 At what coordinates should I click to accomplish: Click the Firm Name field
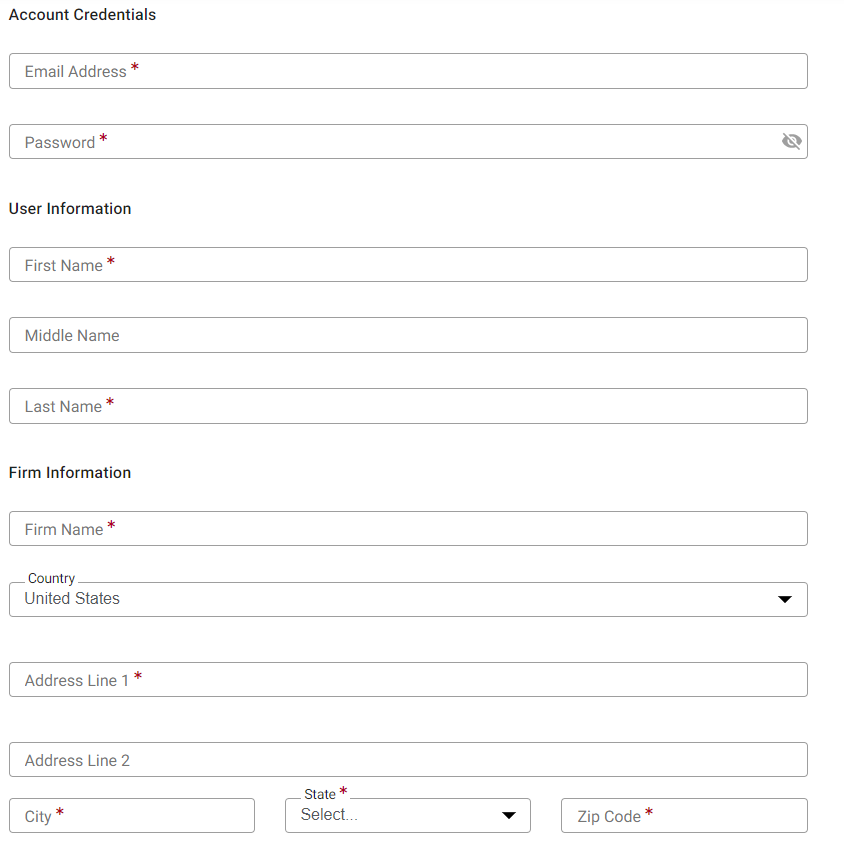pos(408,528)
